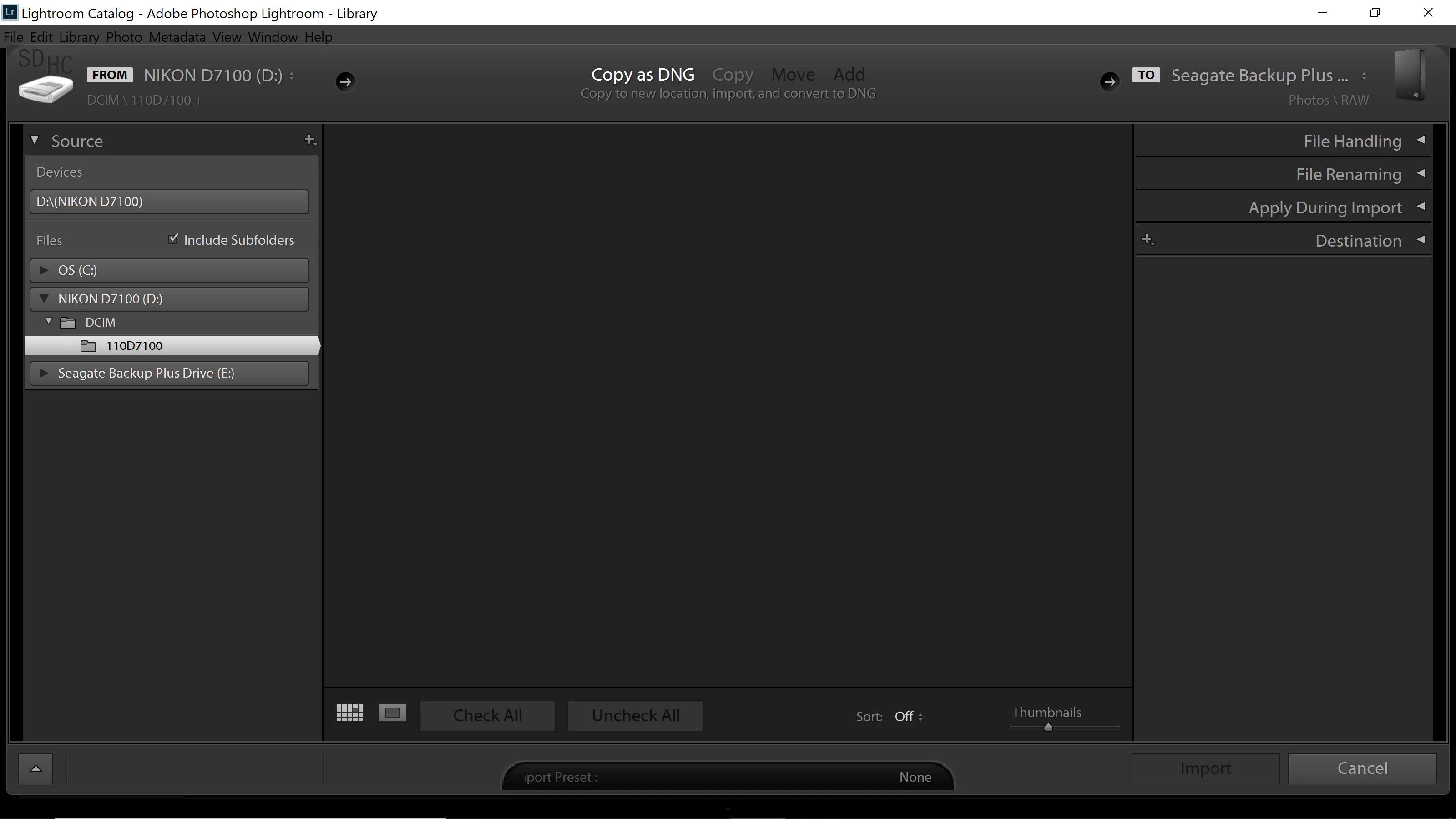Switch to loupe view icon

(x=392, y=713)
